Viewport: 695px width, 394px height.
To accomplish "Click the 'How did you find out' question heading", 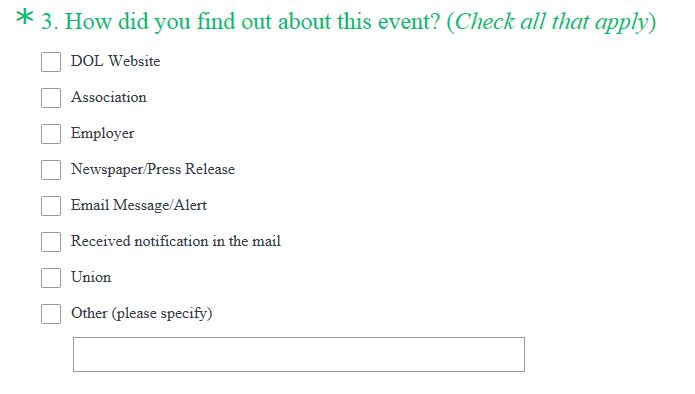I will point(241,21).
